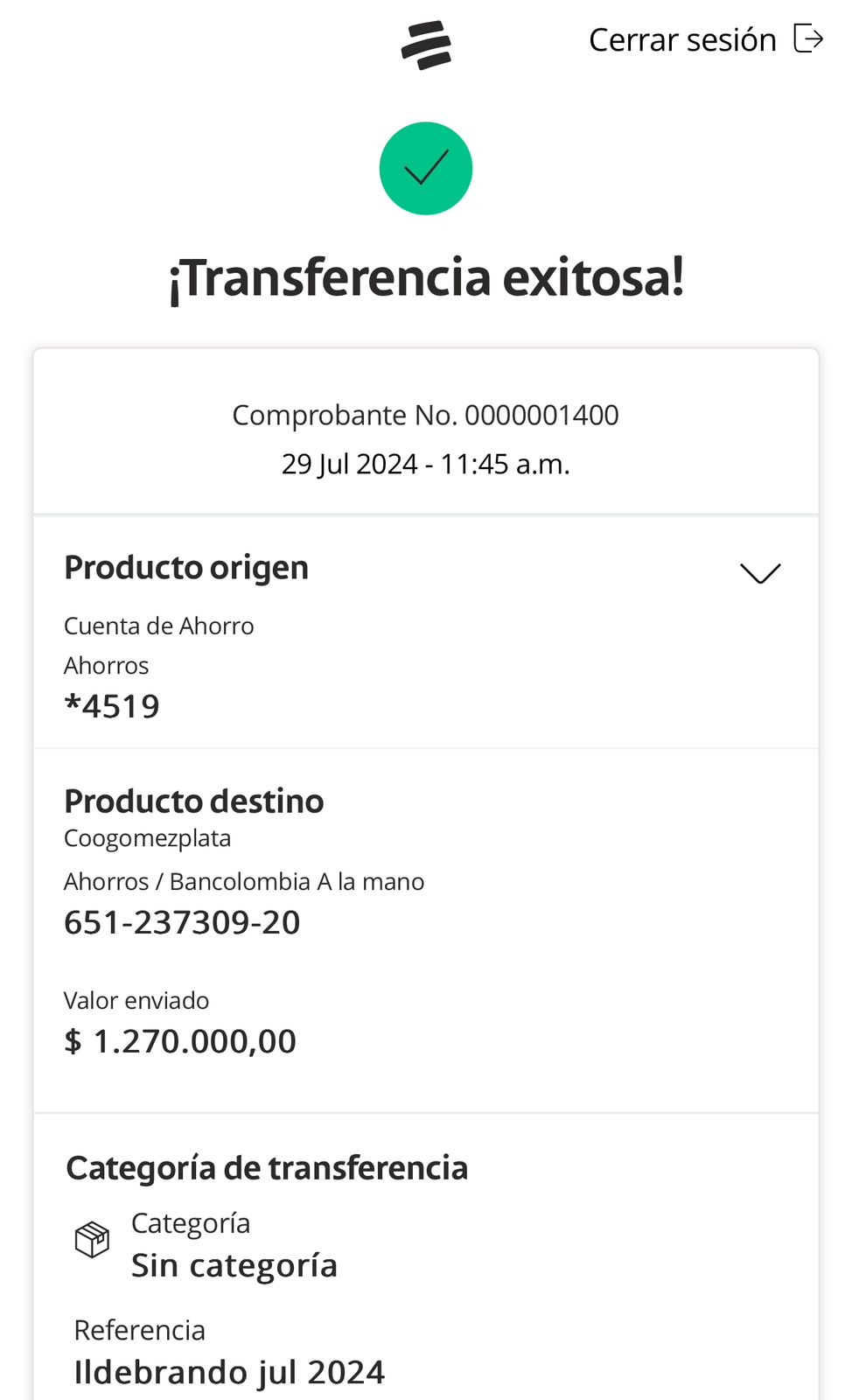Click the Producto destino heading
This screenshot has height=1400, width=852.
[x=194, y=801]
